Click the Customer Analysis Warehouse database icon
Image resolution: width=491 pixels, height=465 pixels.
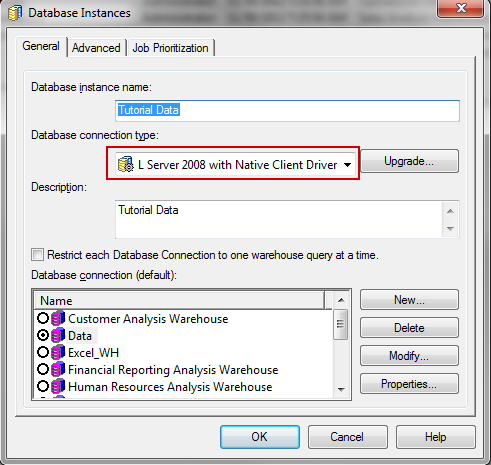(58, 318)
